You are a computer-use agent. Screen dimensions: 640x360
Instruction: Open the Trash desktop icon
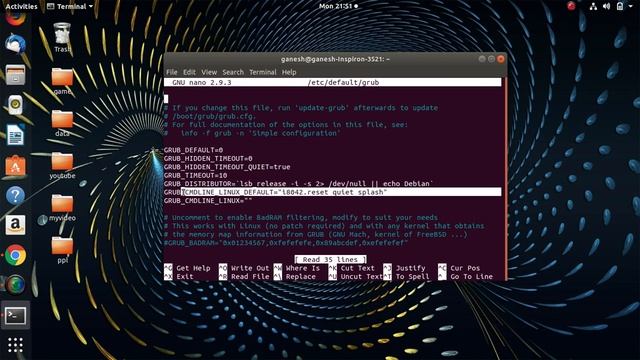pos(62,38)
